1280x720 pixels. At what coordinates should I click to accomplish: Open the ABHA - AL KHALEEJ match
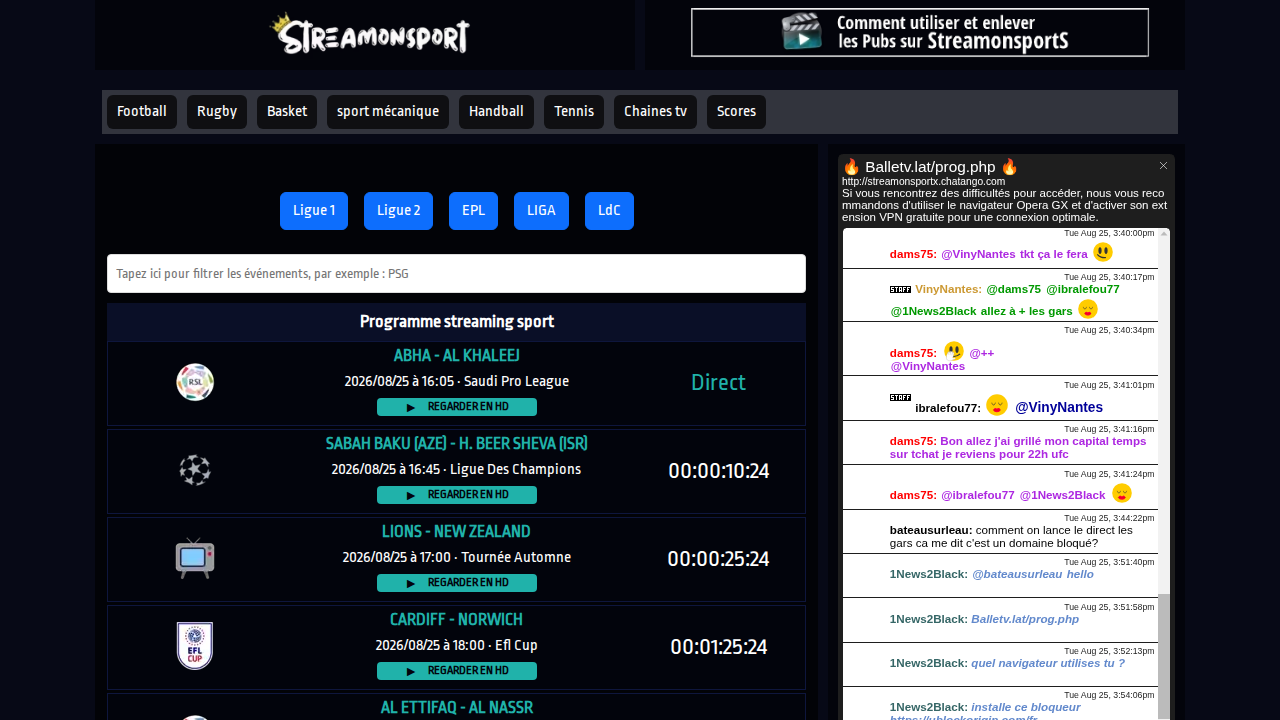click(456, 356)
